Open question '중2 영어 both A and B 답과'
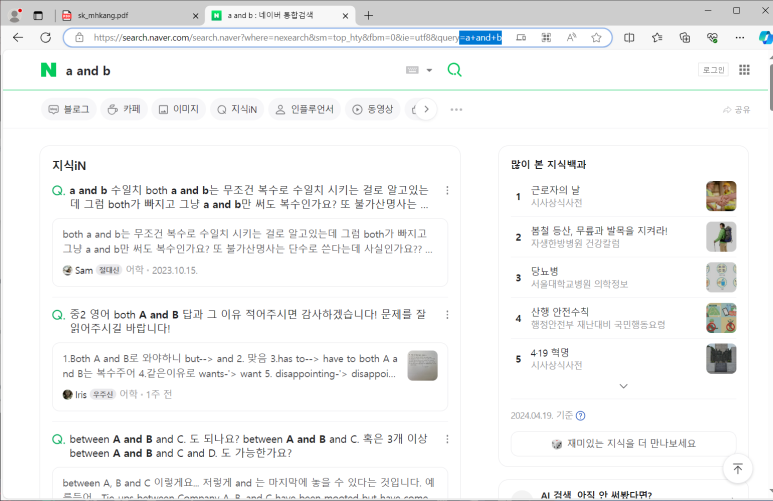This screenshot has width=773, height=501. pos(247,321)
